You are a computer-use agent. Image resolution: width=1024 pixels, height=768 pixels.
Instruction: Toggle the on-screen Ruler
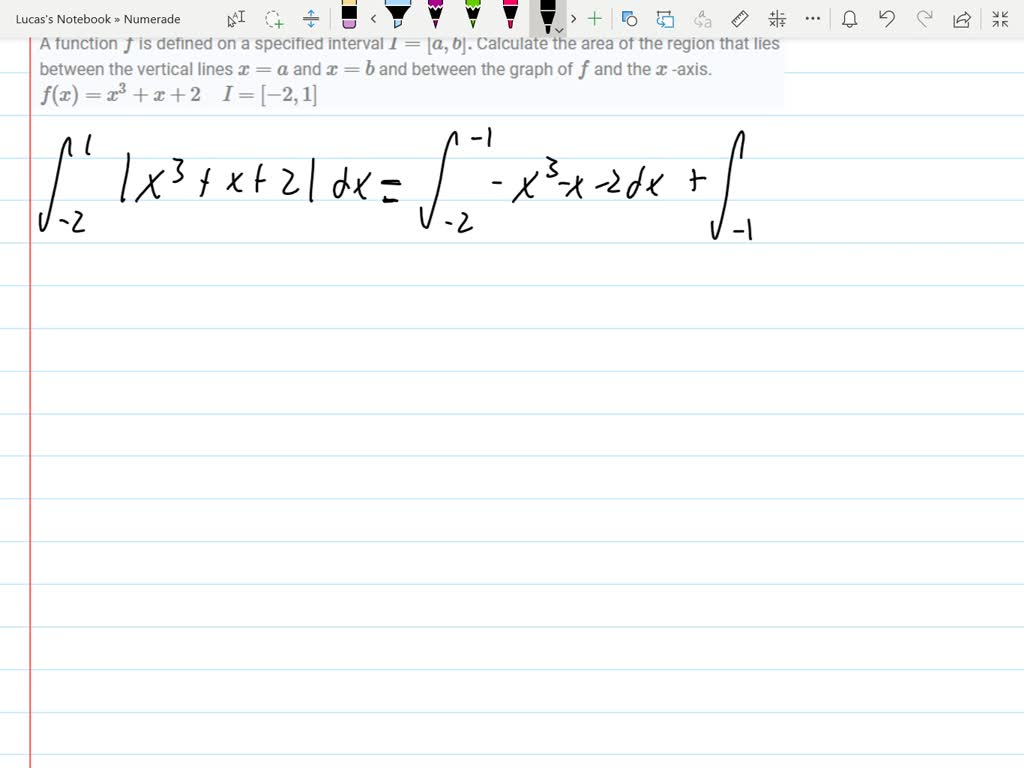pos(740,17)
